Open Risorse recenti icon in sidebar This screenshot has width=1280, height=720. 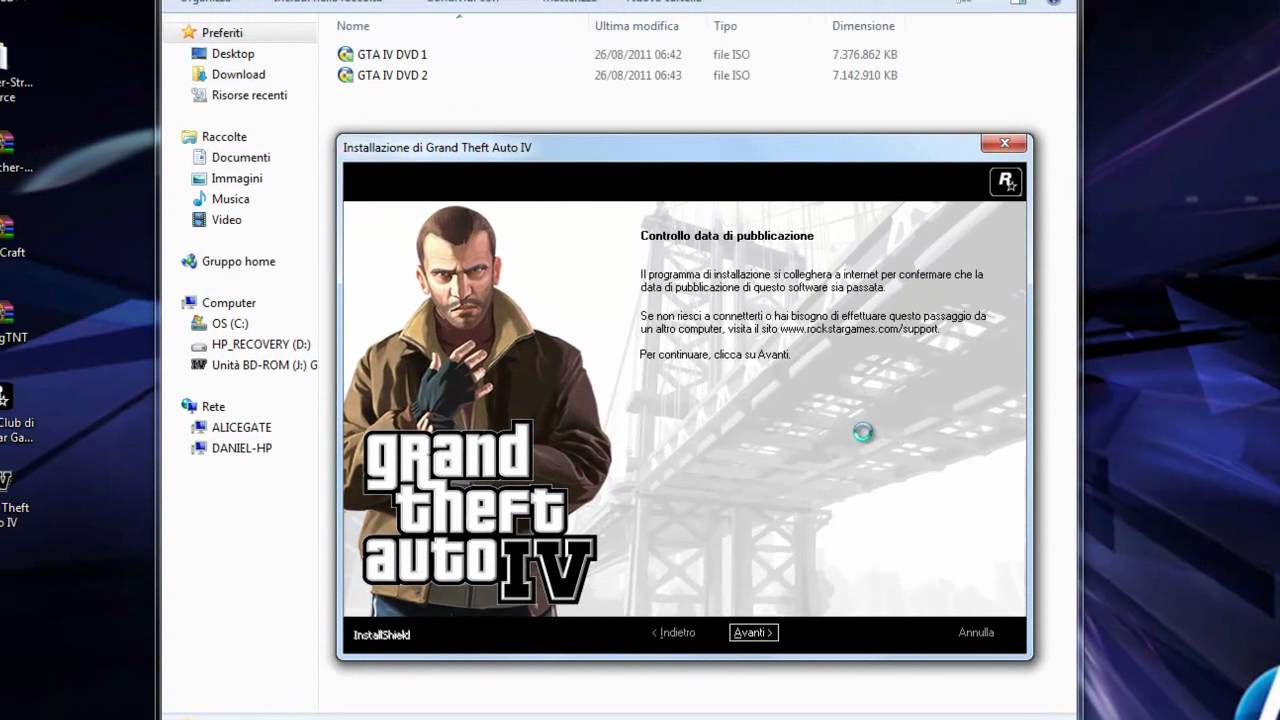pos(199,95)
